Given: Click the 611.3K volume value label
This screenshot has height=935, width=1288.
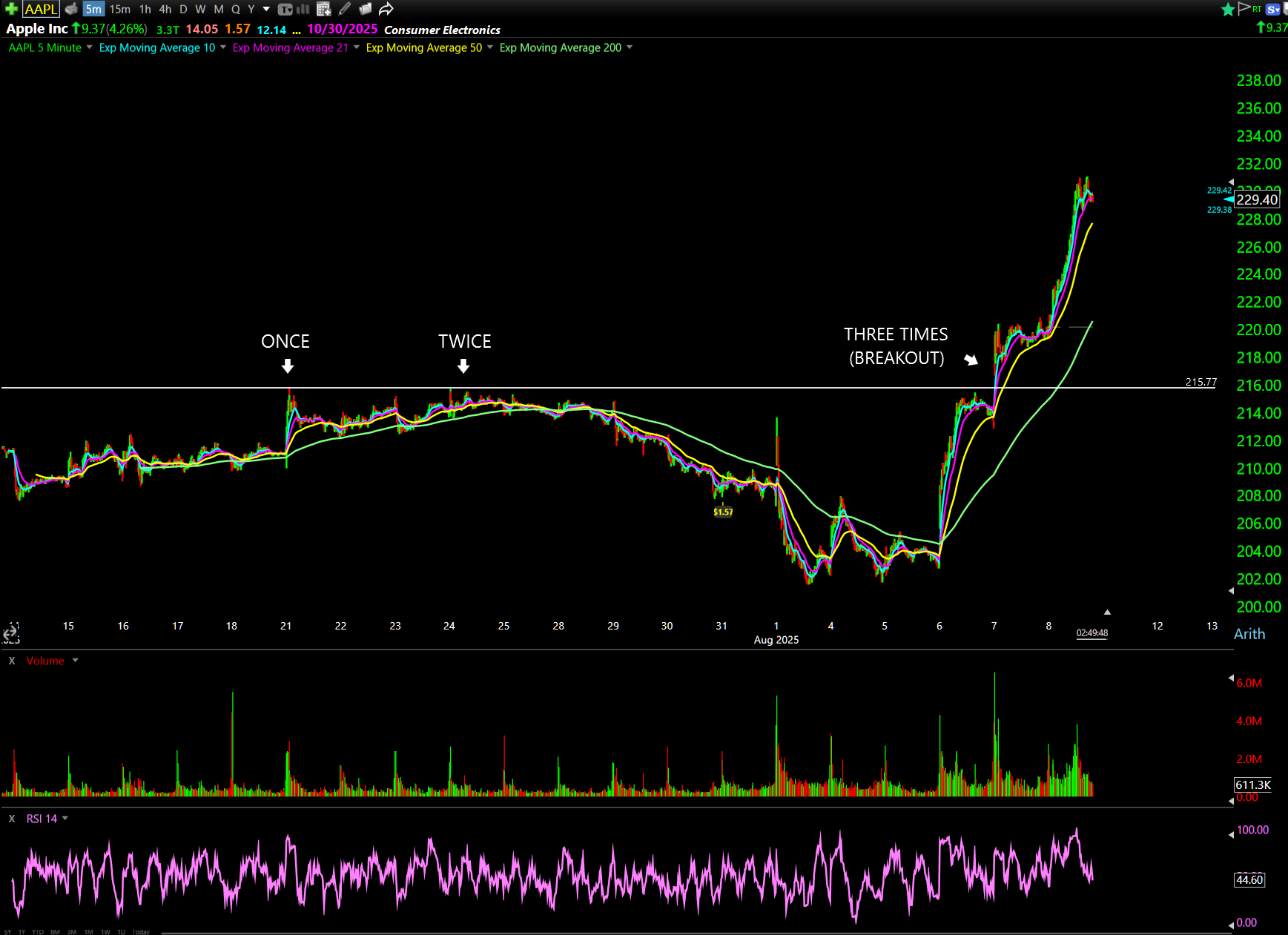Looking at the screenshot, I should pyautogui.click(x=1253, y=784).
